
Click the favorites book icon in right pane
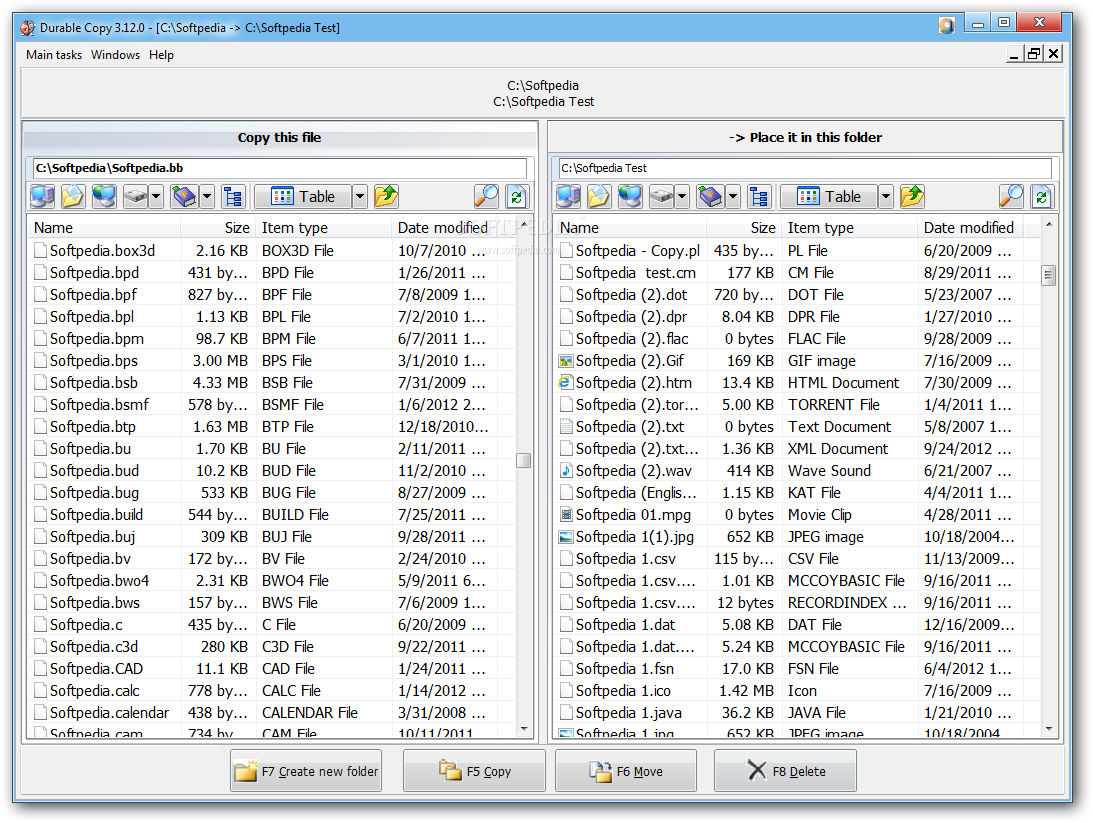click(711, 197)
